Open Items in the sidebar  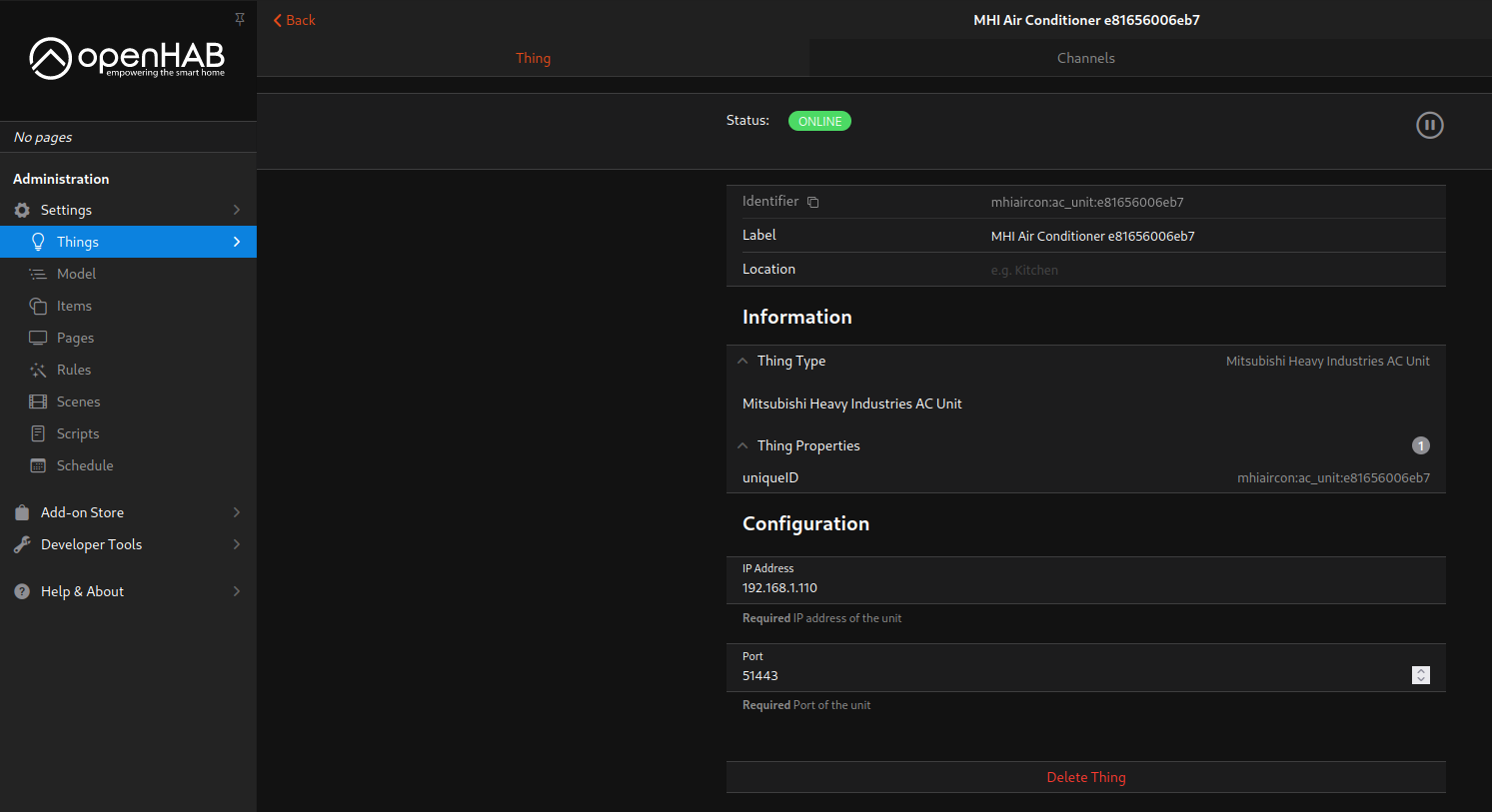74,306
